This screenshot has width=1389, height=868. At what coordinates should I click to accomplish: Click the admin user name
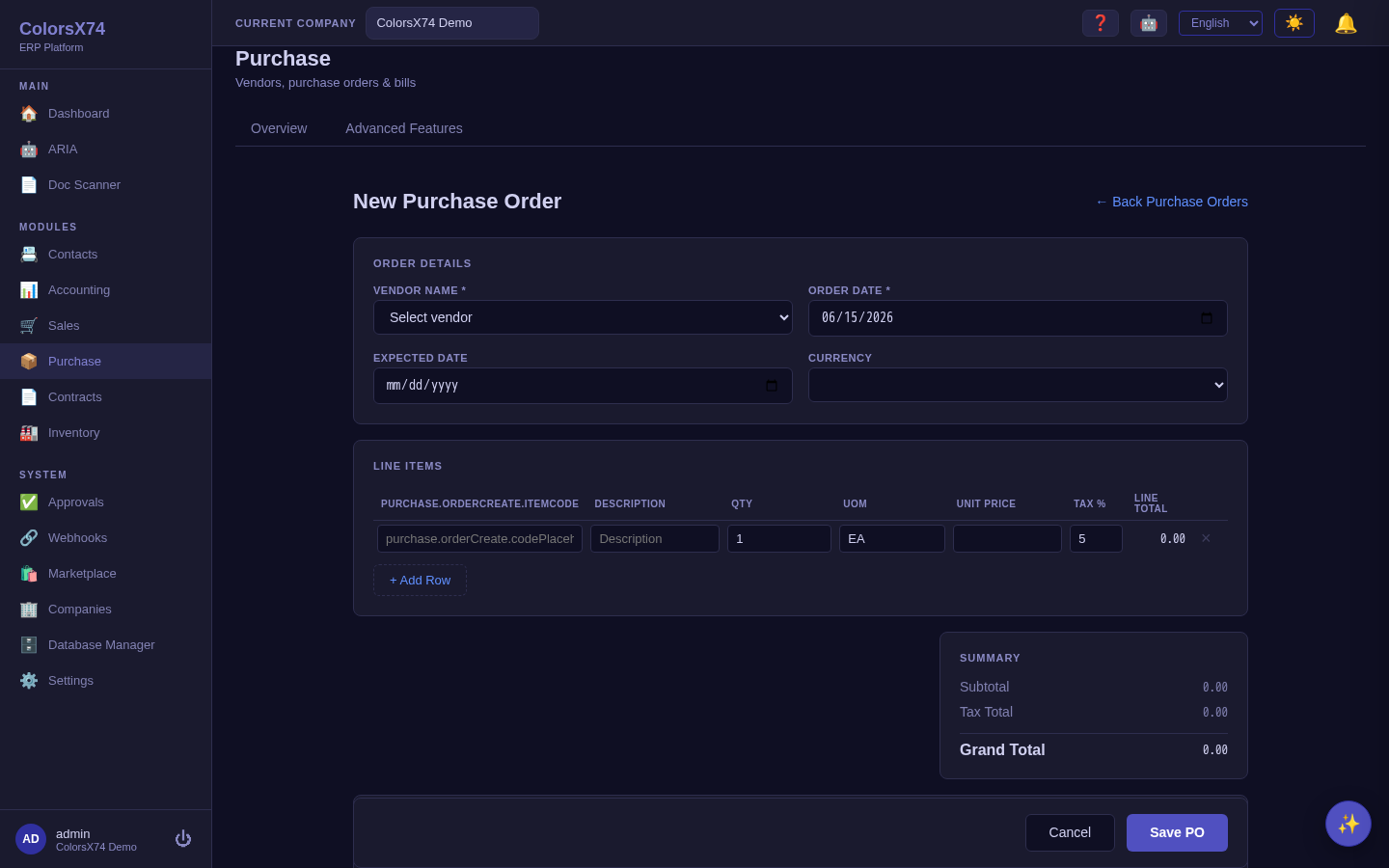pyautogui.click(x=72, y=833)
